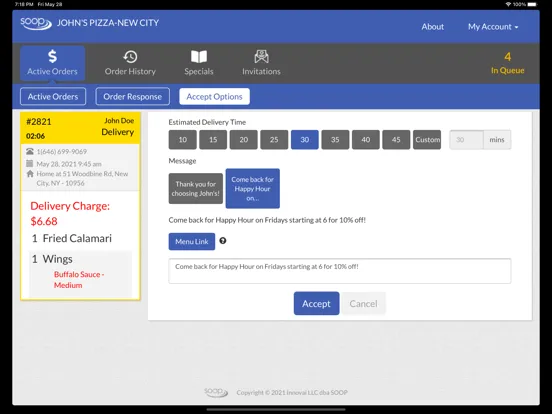This screenshot has width=552, height=414.
Task: Click the dollar sign icon
Action: (52, 56)
